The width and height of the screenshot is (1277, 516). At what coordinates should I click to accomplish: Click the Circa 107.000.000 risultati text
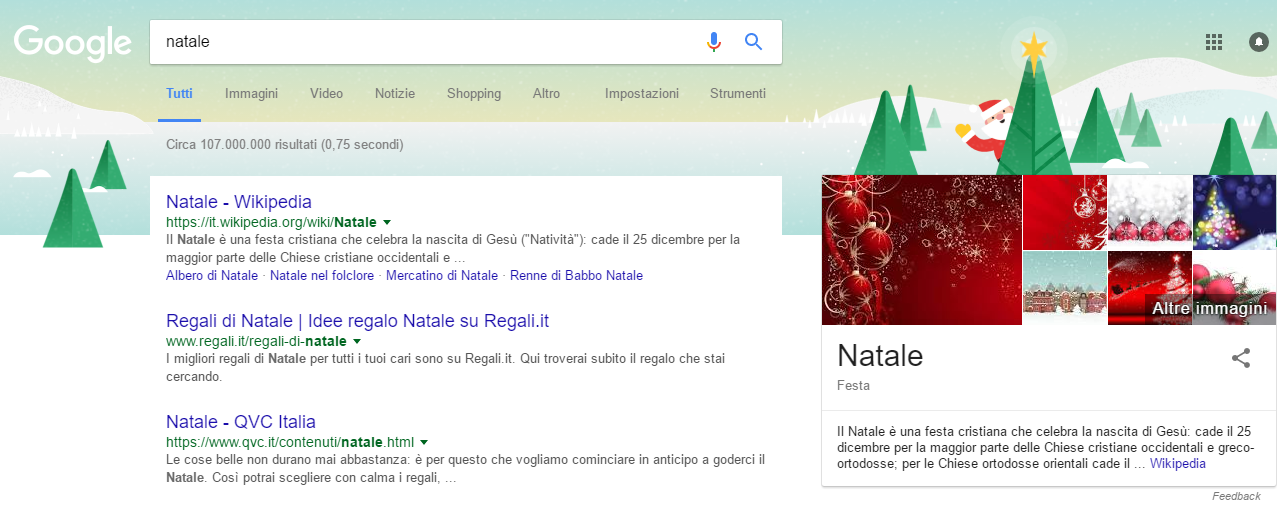pyautogui.click(x=285, y=145)
